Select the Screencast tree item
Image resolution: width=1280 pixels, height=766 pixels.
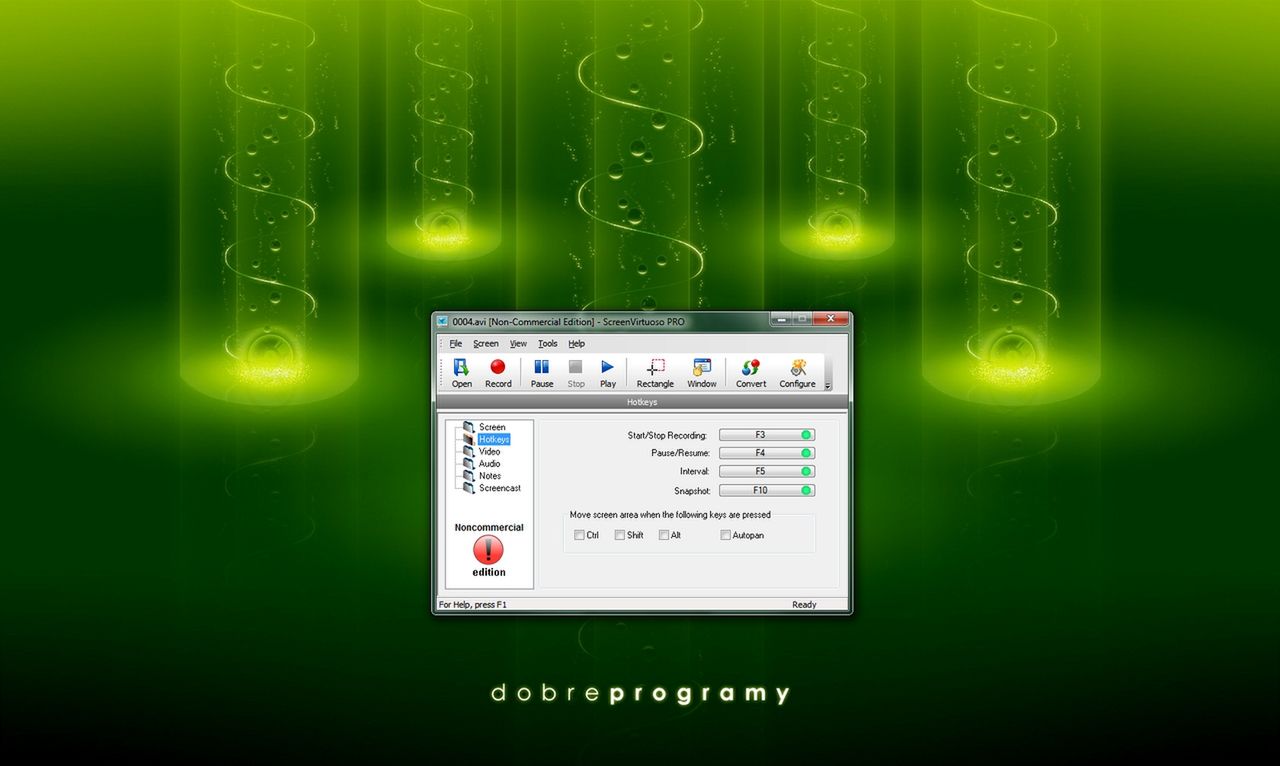pos(500,488)
